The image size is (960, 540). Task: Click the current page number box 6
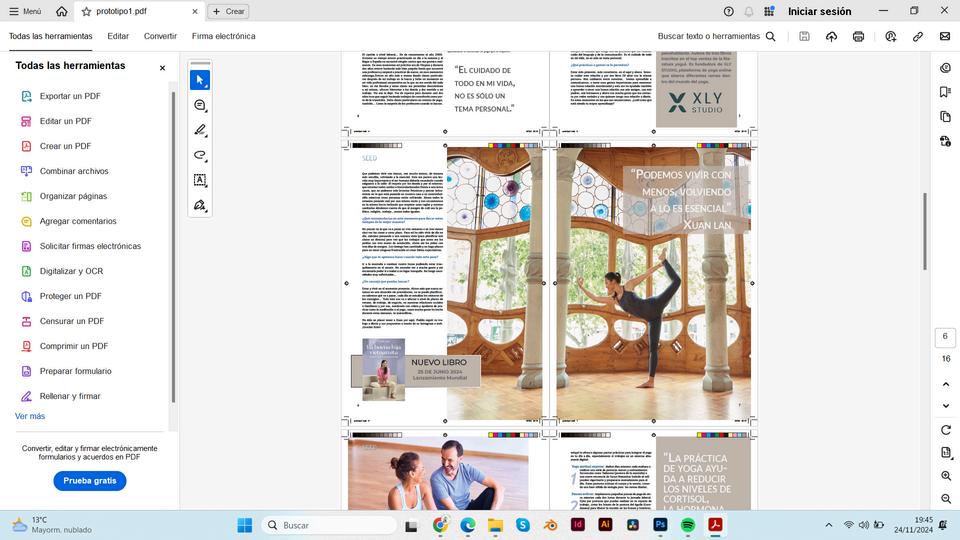[945, 336]
